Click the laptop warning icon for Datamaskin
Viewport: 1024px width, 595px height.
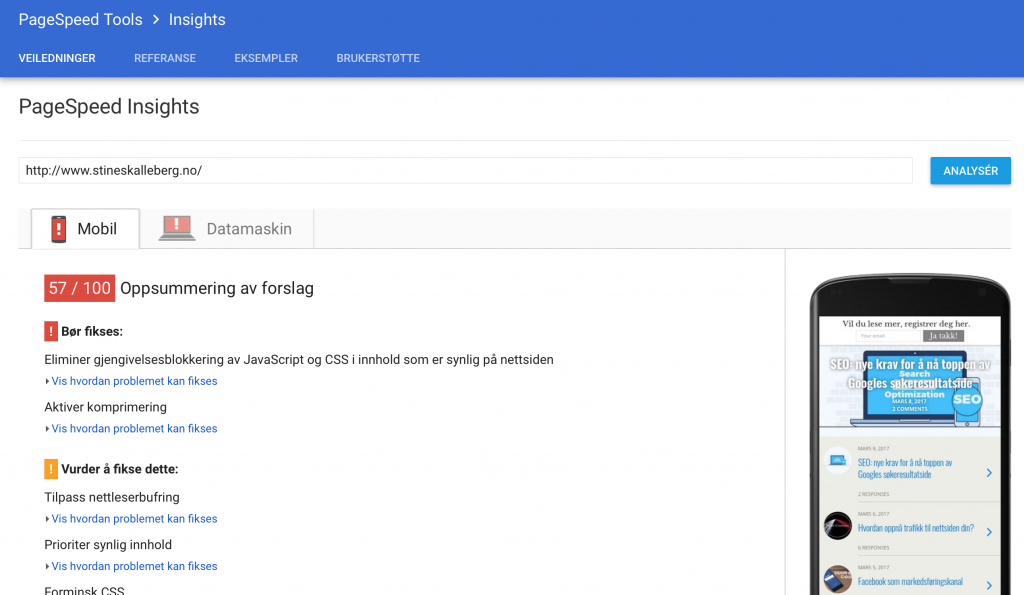[x=177, y=229]
